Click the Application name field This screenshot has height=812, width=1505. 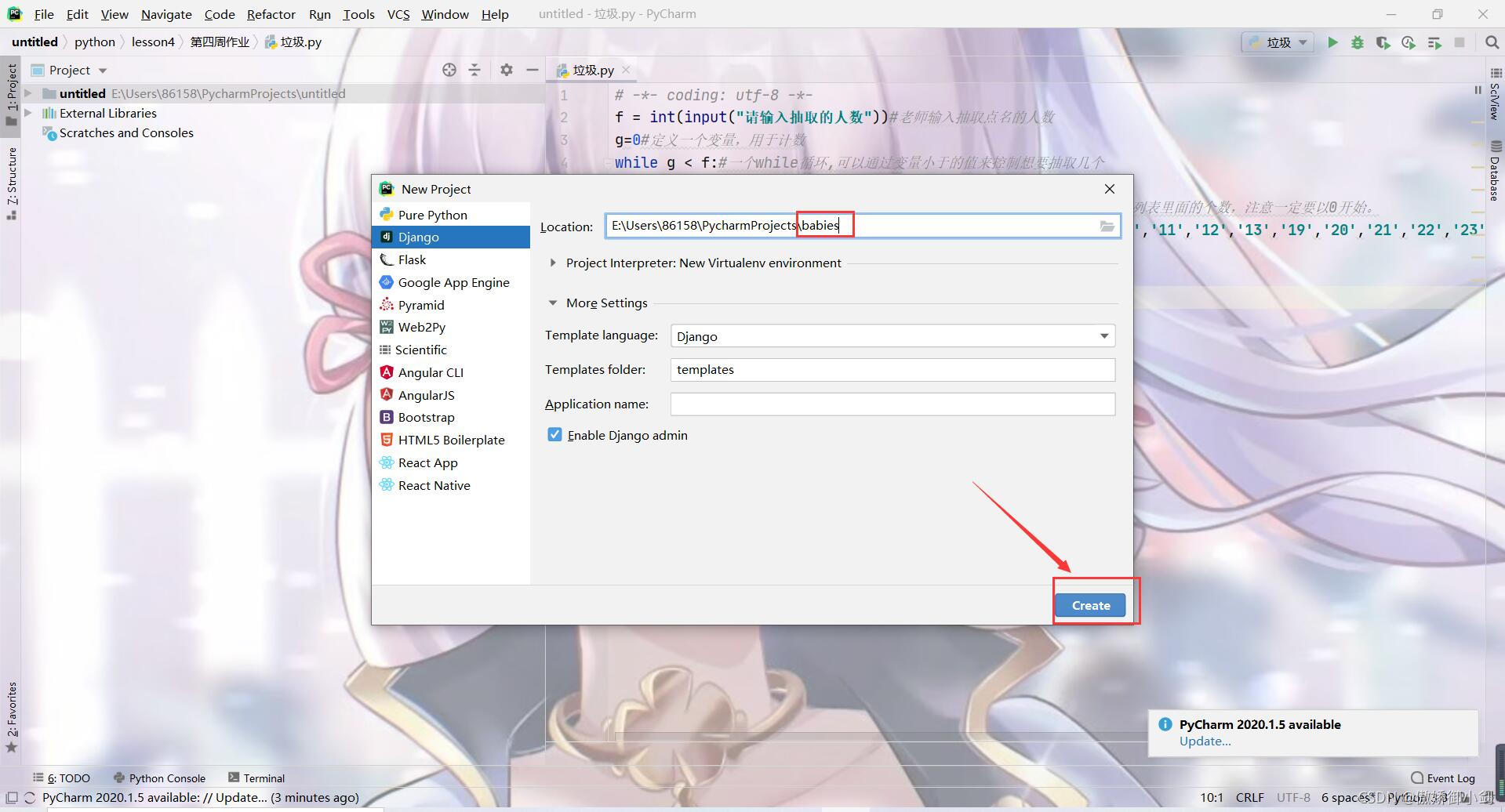pyautogui.click(x=892, y=404)
